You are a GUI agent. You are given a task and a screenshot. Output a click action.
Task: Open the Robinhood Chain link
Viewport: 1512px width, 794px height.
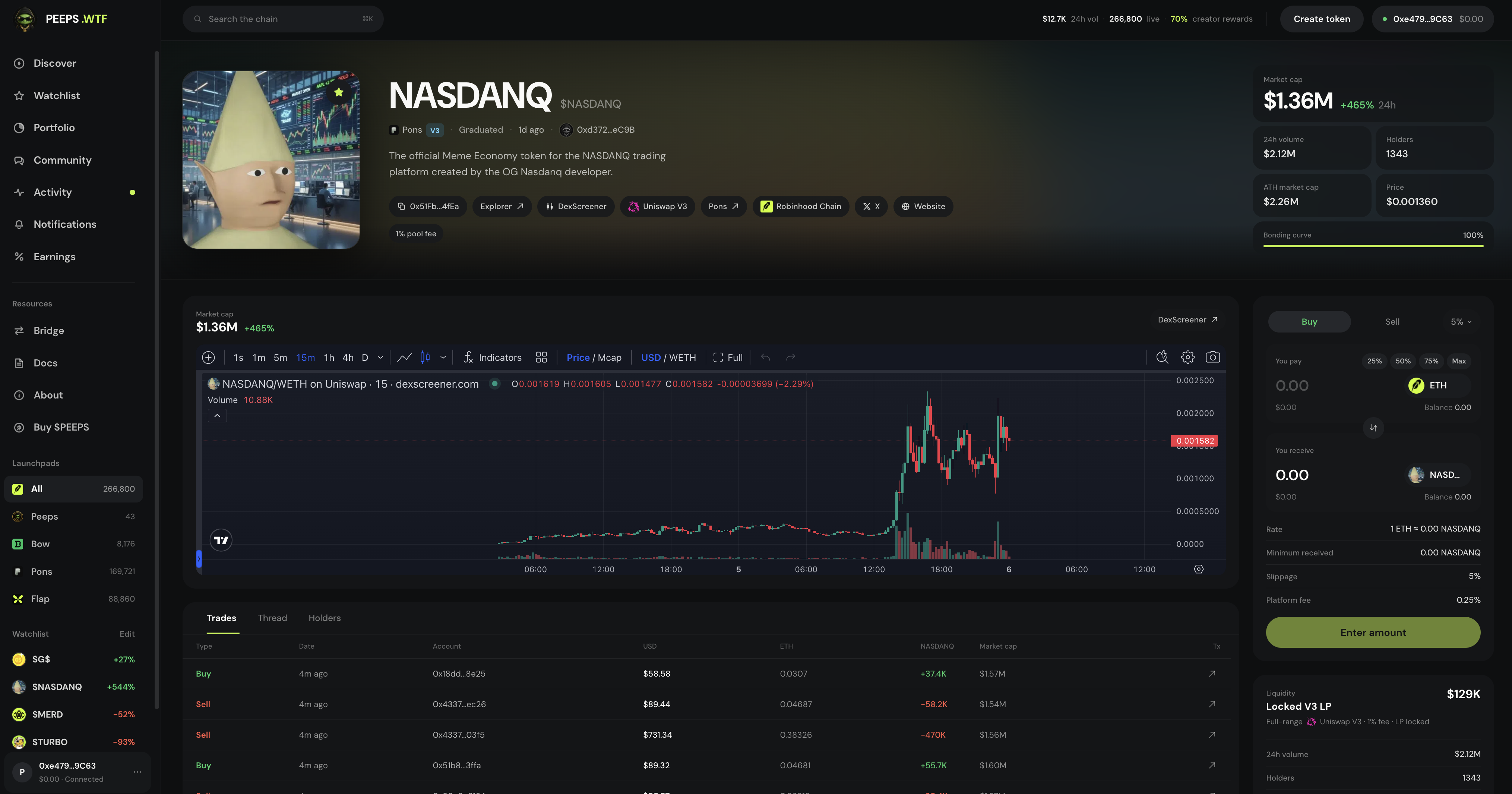[x=801, y=206]
